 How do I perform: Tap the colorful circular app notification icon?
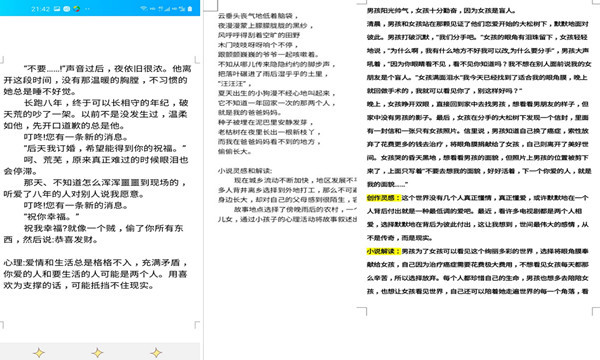tap(77, 9)
